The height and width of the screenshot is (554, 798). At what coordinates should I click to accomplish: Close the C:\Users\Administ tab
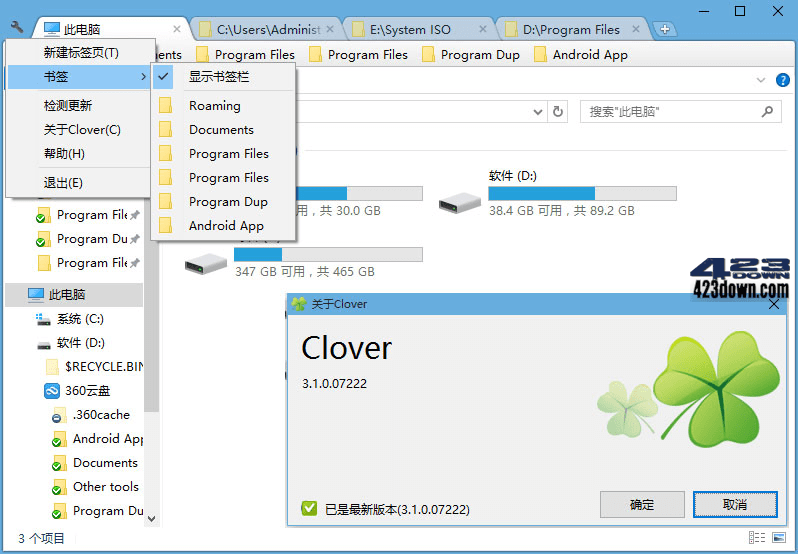coord(330,29)
